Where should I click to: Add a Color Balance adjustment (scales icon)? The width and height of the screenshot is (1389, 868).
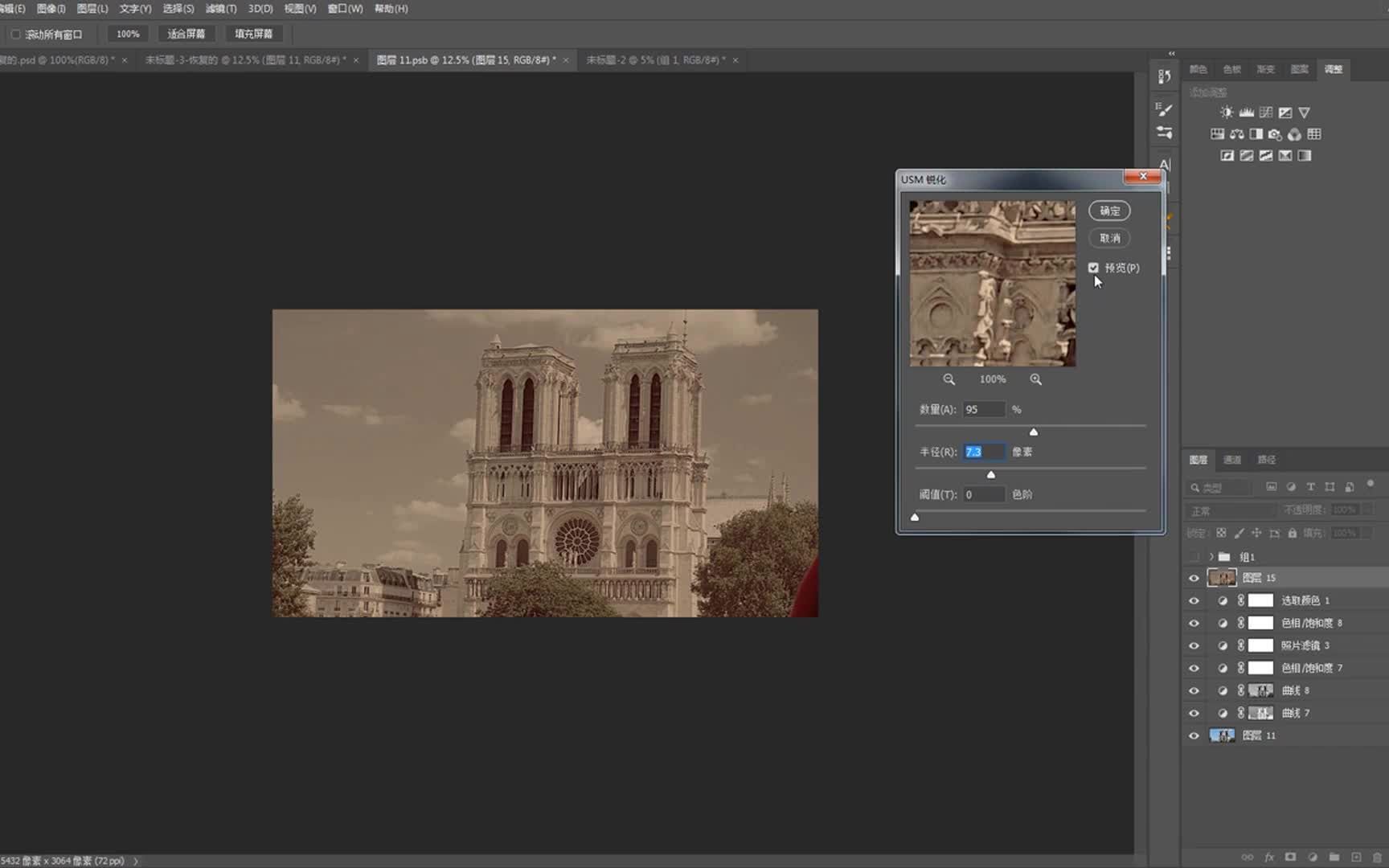1236,134
